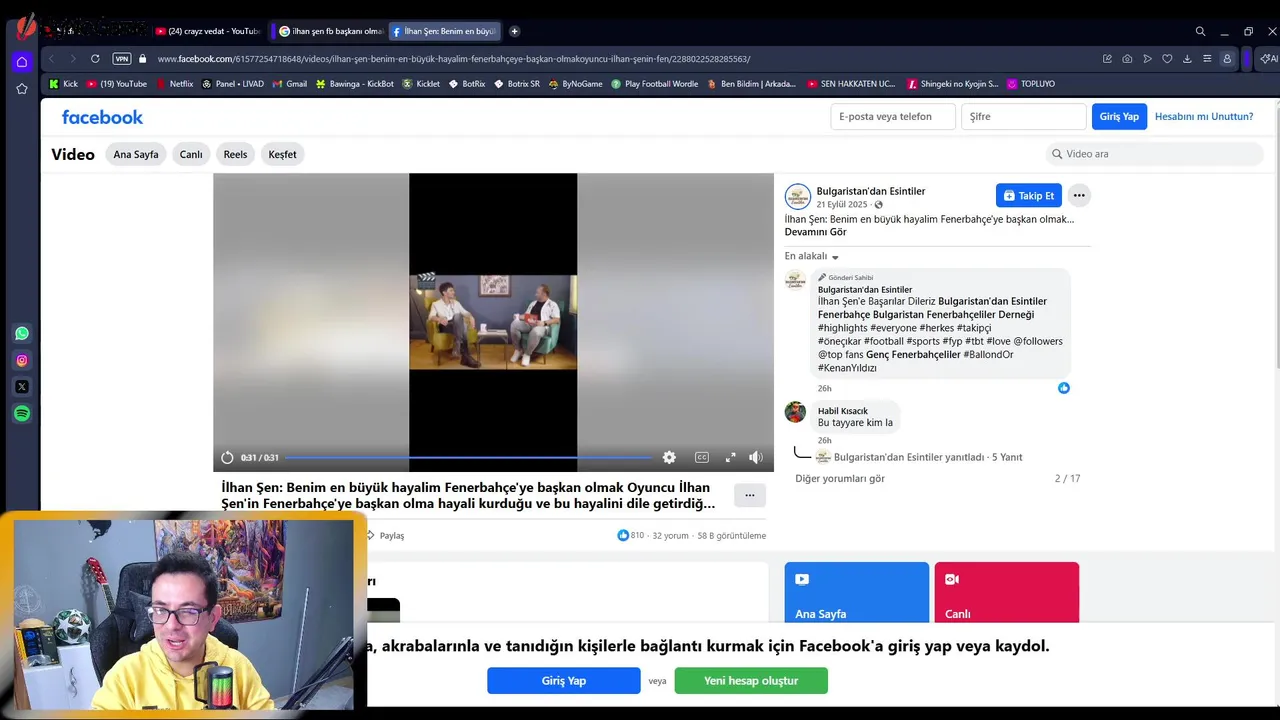Click the Bulgaristan'dan Esintiler page avatar
The height and width of the screenshot is (720, 1280).
click(x=797, y=196)
